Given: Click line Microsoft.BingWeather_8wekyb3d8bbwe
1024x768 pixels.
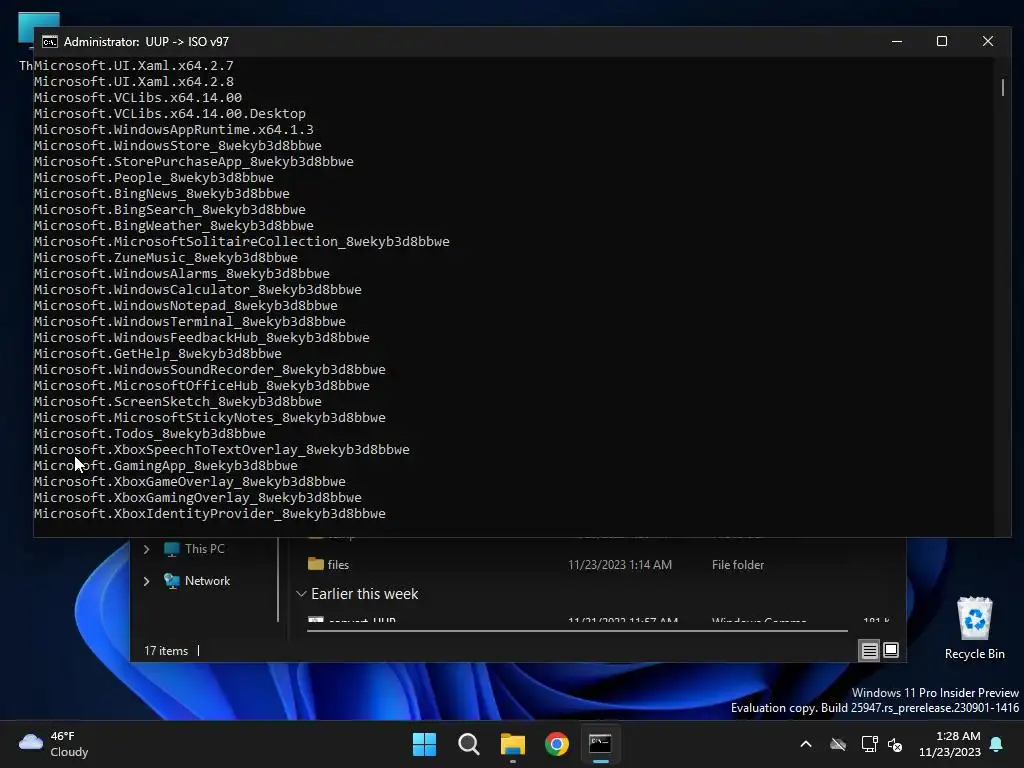Looking at the screenshot, I should (x=174, y=225).
